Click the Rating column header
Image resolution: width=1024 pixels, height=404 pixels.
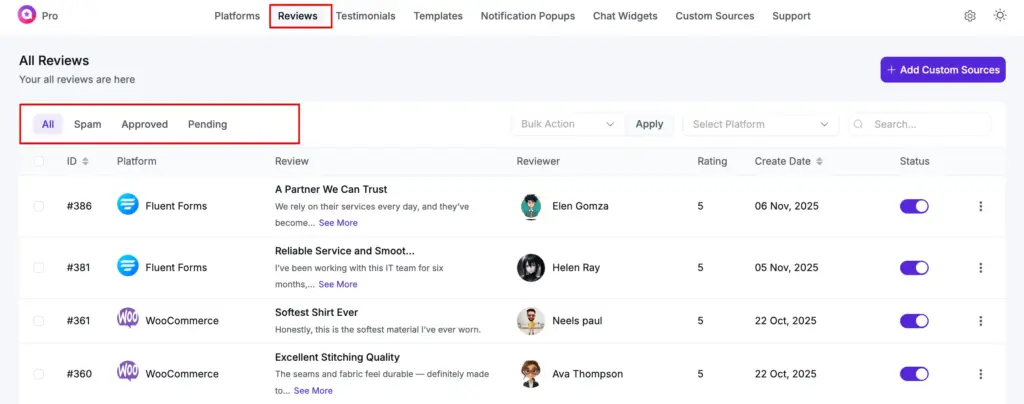(x=712, y=161)
